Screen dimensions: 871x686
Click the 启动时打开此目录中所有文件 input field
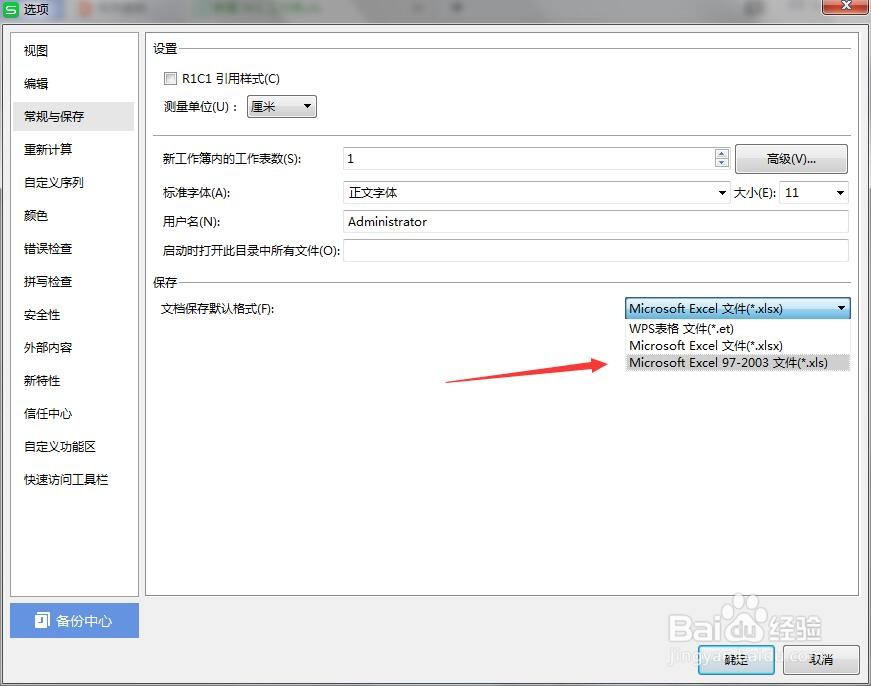pos(595,251)
